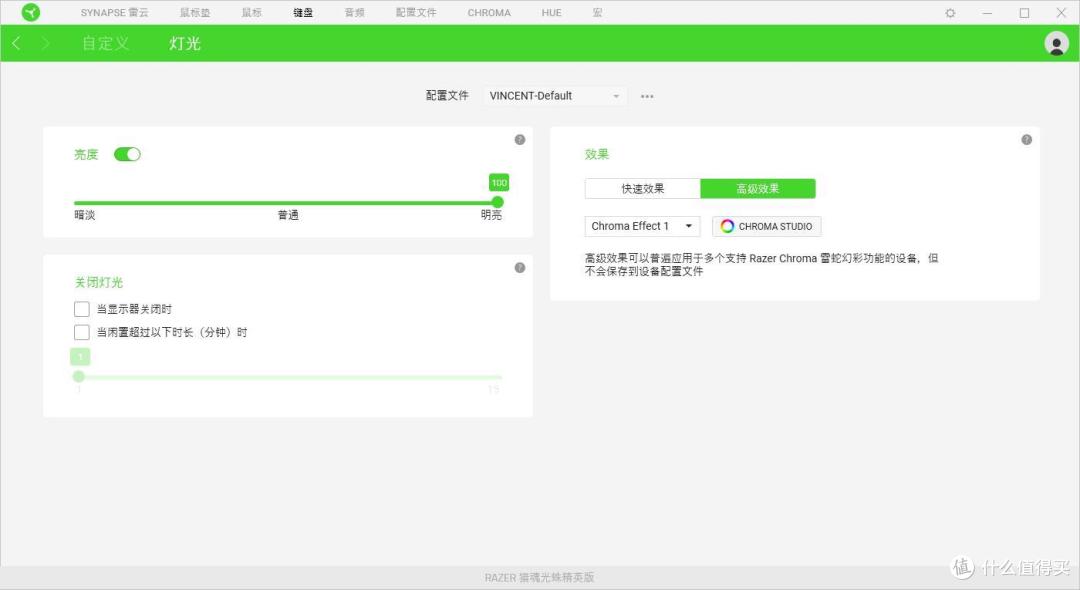Image resolution: width=1080 pixels, height=590 pixels.
Task: Switch to 自定义 sub-tab
Action: 105,43
